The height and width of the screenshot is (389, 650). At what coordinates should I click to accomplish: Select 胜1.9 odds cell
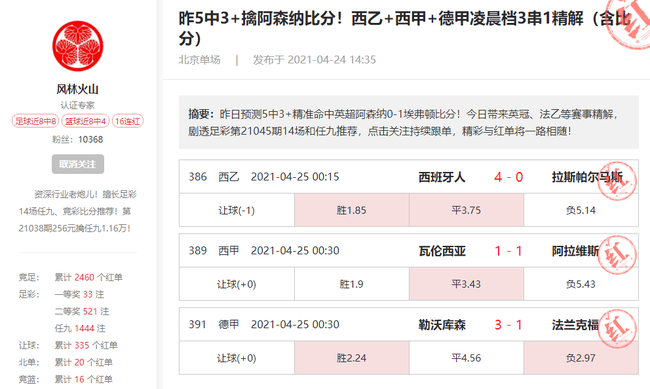coord(352,284)
